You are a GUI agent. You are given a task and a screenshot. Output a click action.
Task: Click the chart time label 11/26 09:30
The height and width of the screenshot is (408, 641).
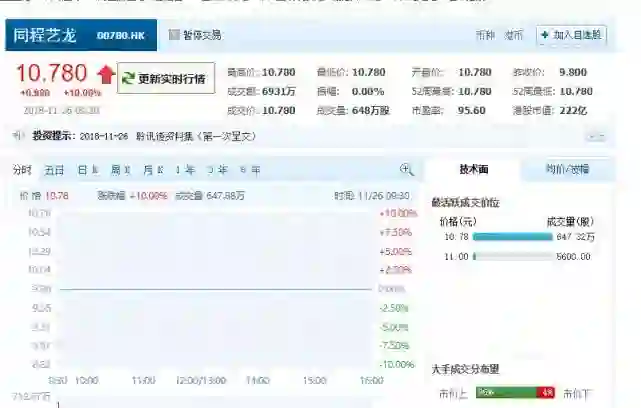click(383, 196)
